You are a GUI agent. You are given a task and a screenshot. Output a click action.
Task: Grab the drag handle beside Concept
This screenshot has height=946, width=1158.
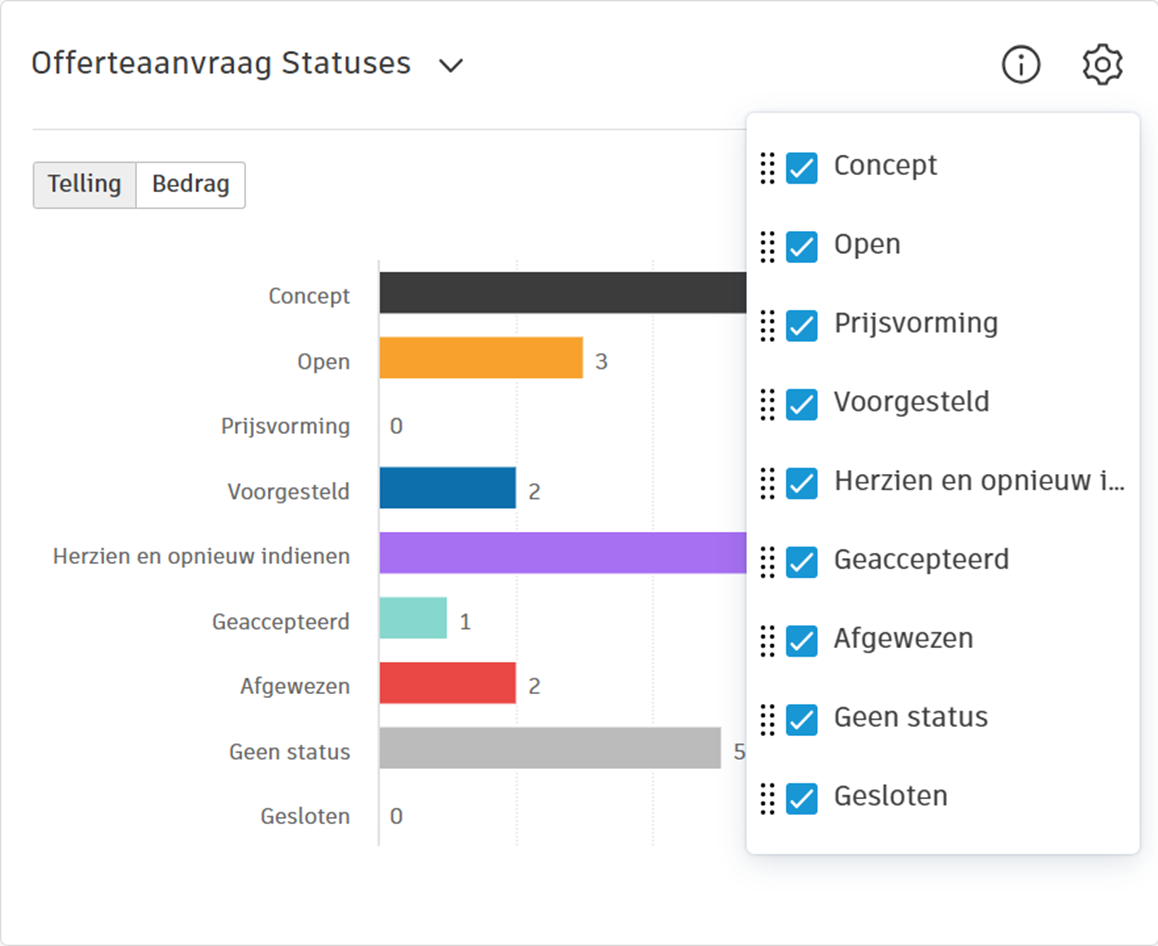(x=768, y=168)
